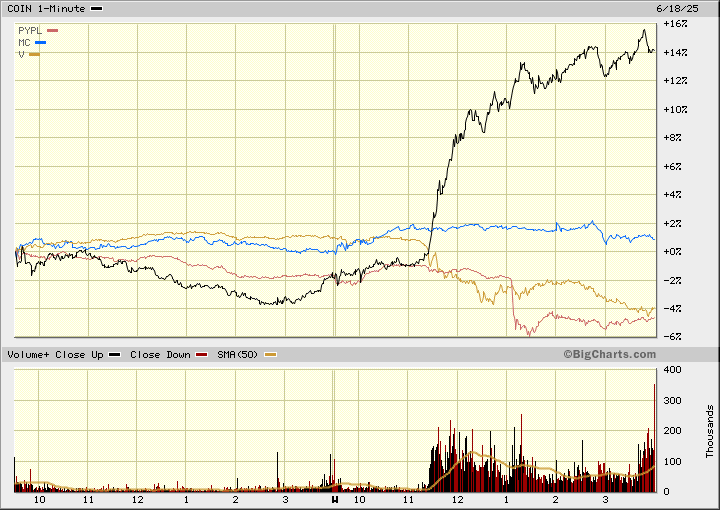Click the Close Down legend label
This screenshot has height=510, width=720.
coord(160,355)
